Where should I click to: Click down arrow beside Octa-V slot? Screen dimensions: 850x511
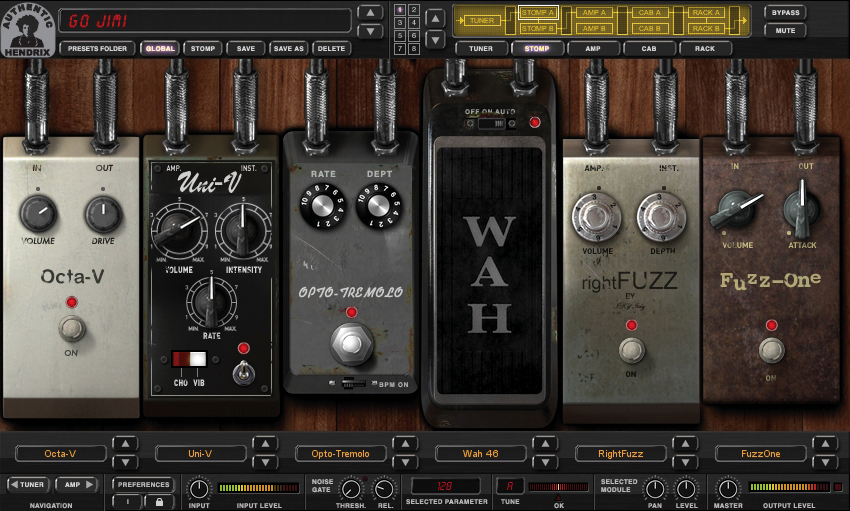[x=125, y=462]
